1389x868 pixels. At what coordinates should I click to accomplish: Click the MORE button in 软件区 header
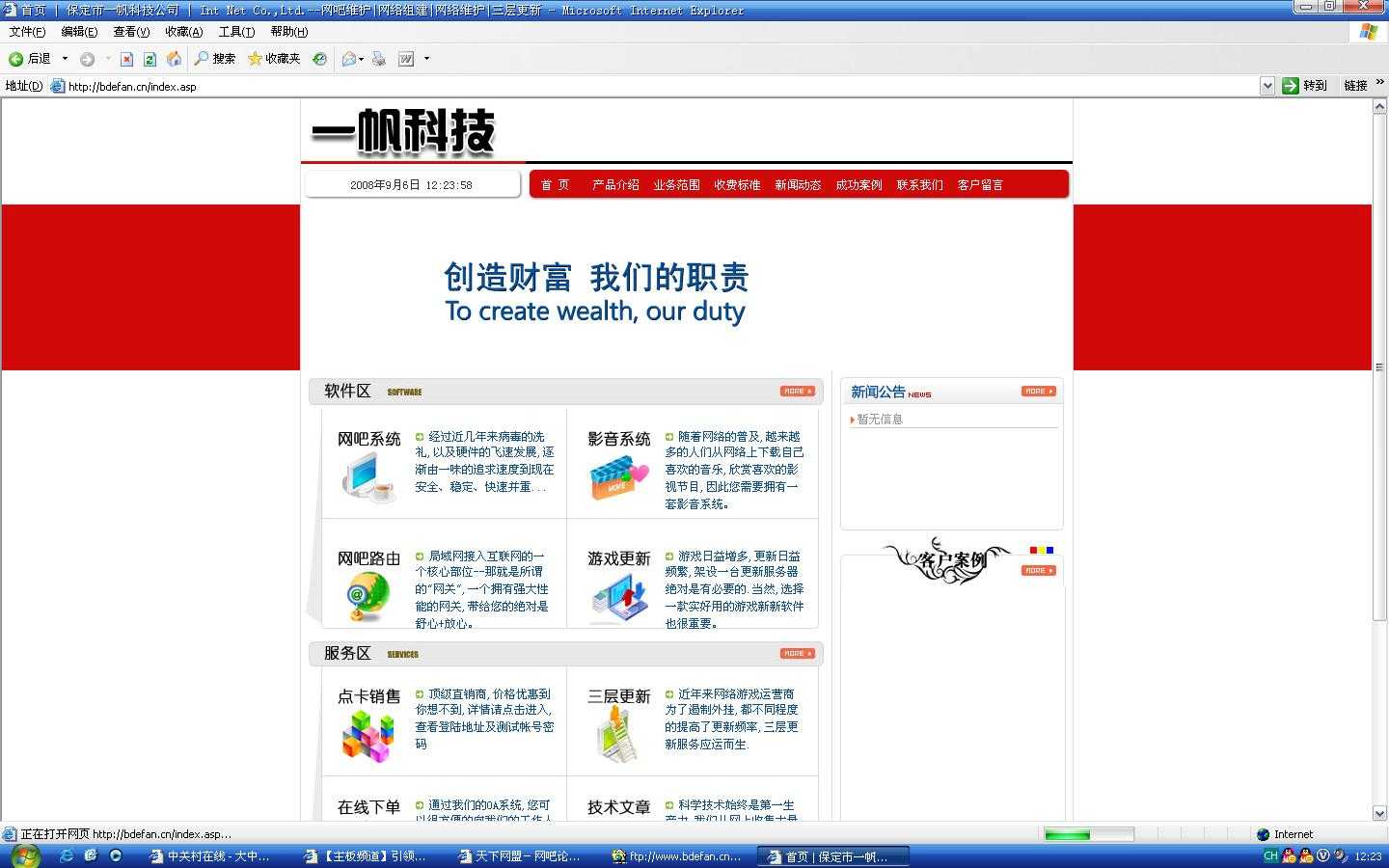798,392
